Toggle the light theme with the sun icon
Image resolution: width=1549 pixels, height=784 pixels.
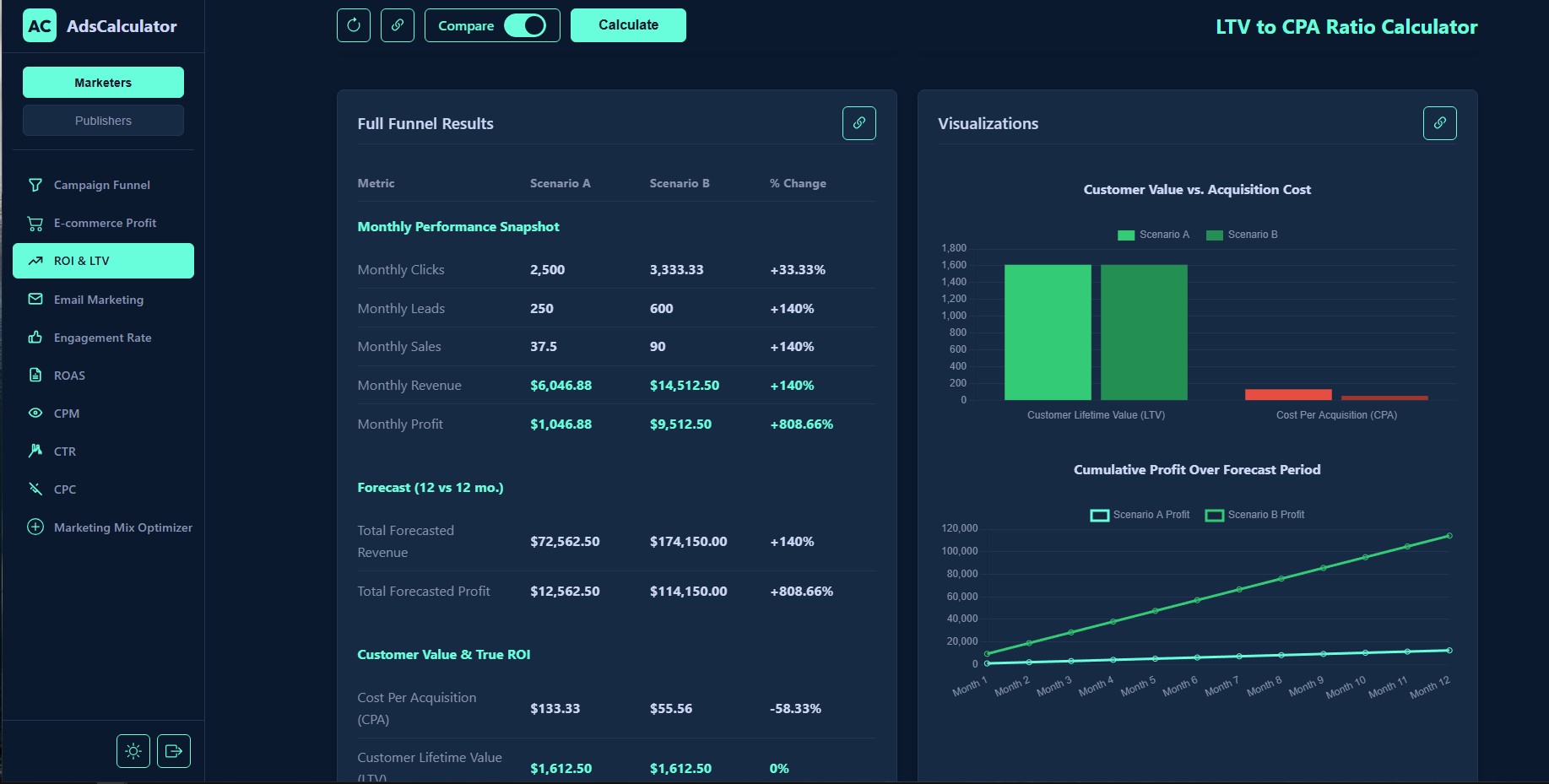(x=133, y=750)
